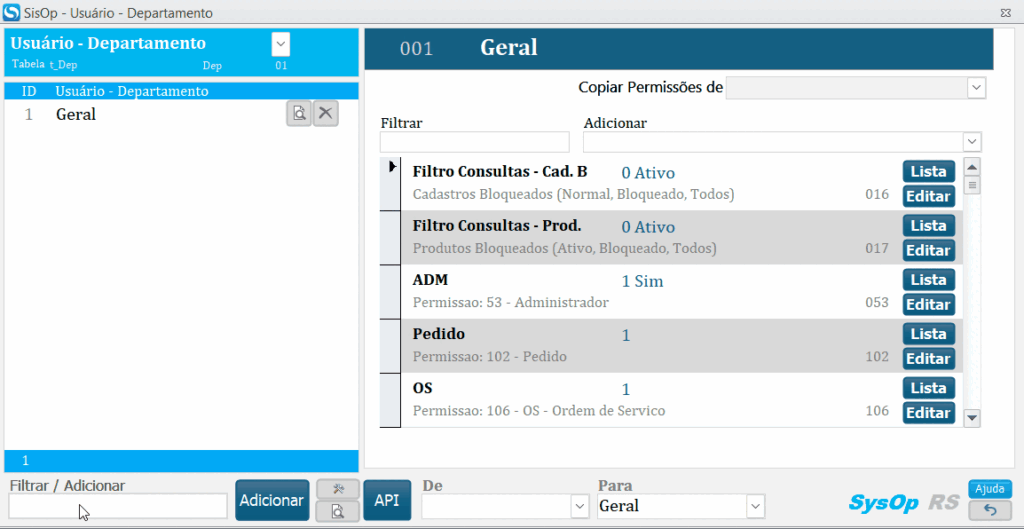Open the Copiar Permissões de dropdown

click(976, 89)
